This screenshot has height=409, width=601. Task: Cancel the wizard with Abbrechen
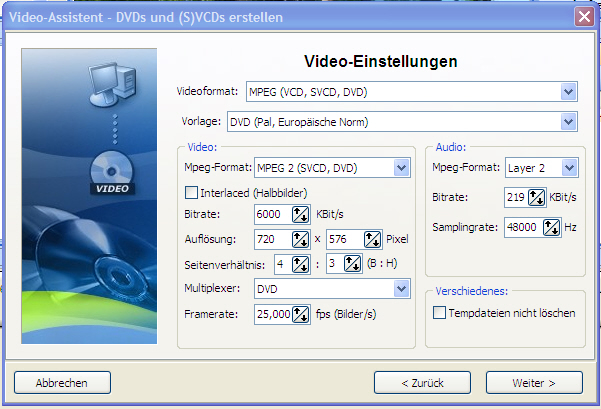[61, 382]
